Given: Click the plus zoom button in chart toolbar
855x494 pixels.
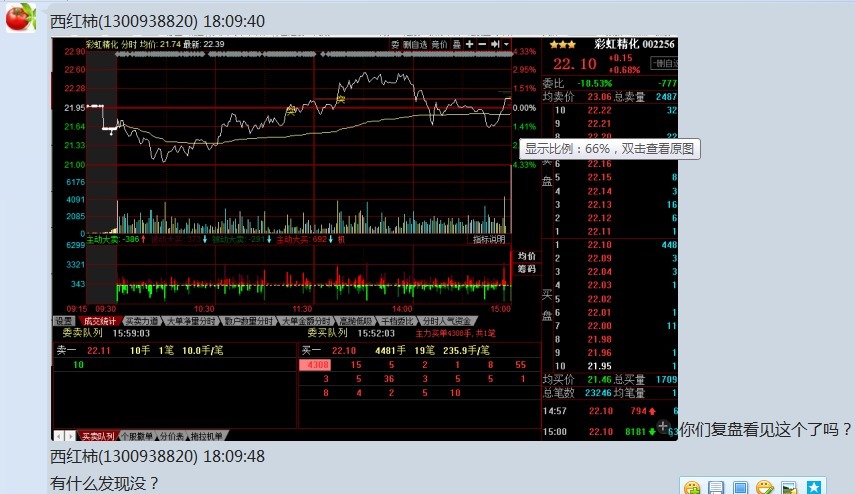Looking at the screenshot, I should (469, 44).
